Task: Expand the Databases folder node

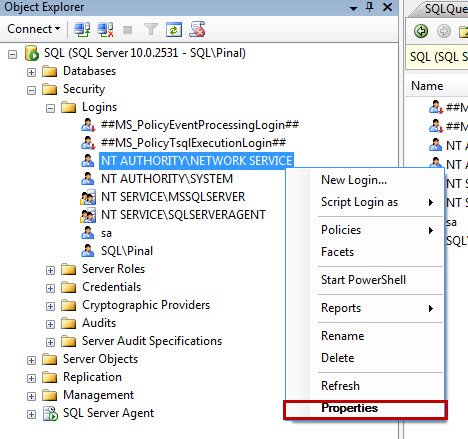Action: coord(31,72)
